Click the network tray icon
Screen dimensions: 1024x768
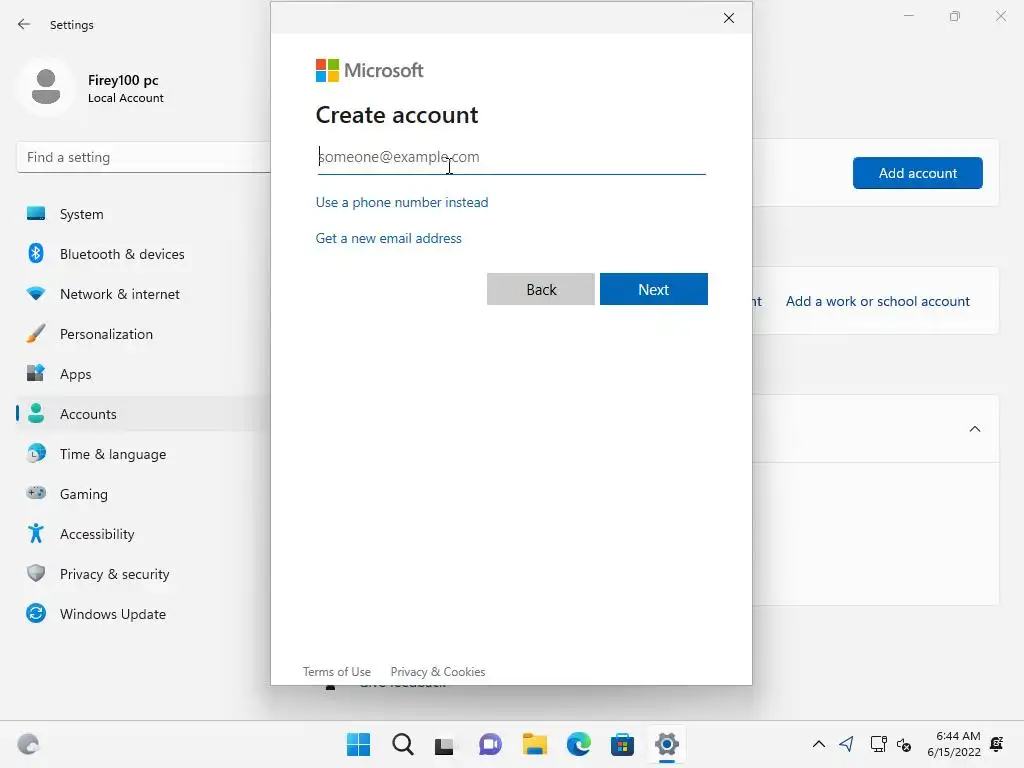coord(878,744)
